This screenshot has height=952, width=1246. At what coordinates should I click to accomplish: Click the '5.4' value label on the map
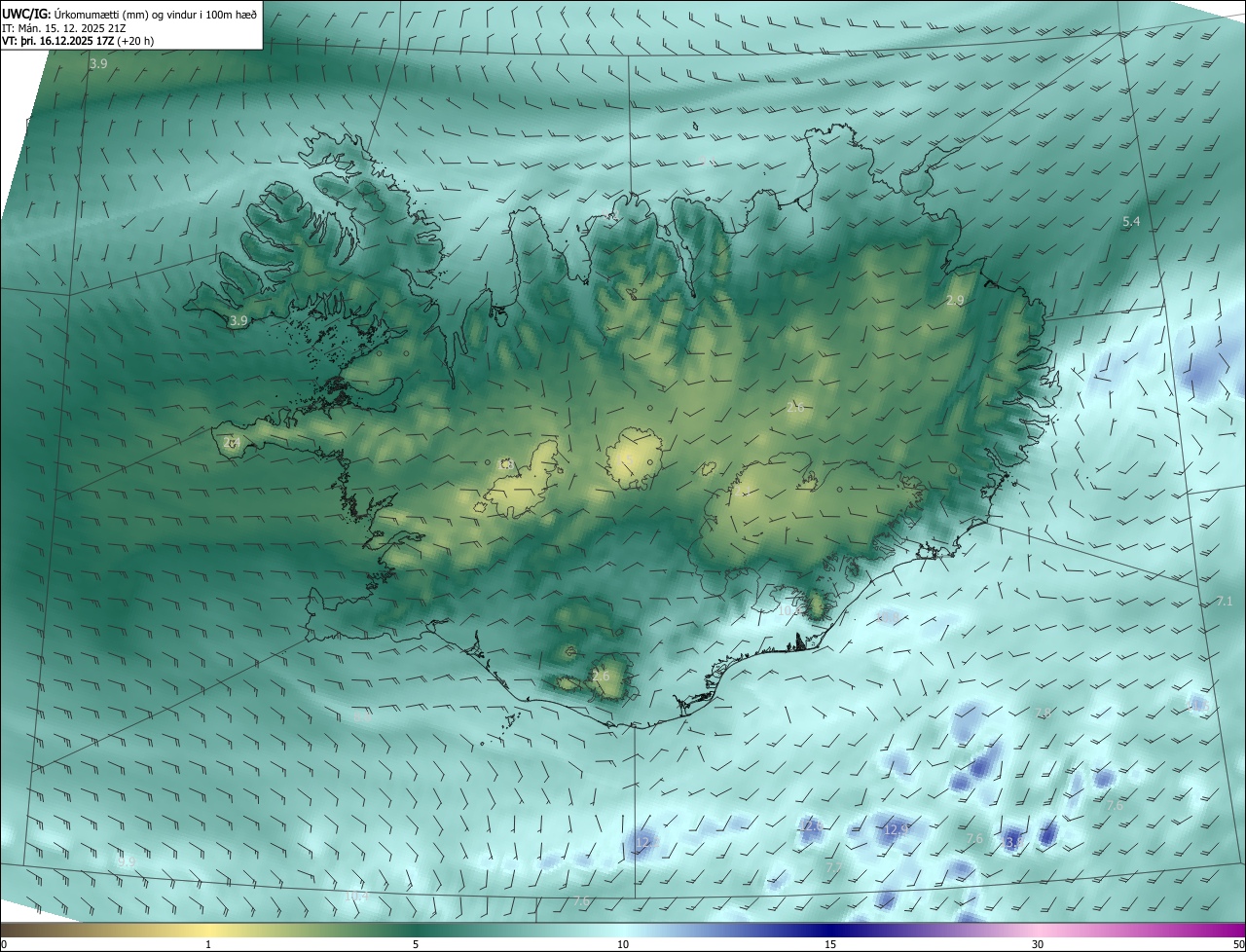tap(1131, 223)
